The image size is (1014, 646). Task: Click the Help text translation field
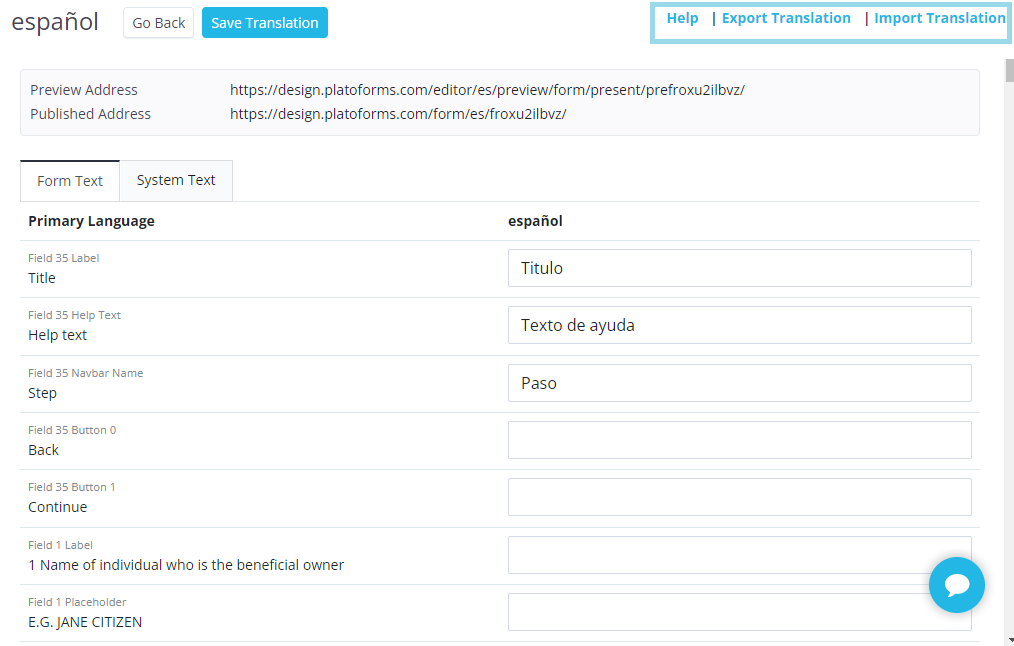(739, 325)
